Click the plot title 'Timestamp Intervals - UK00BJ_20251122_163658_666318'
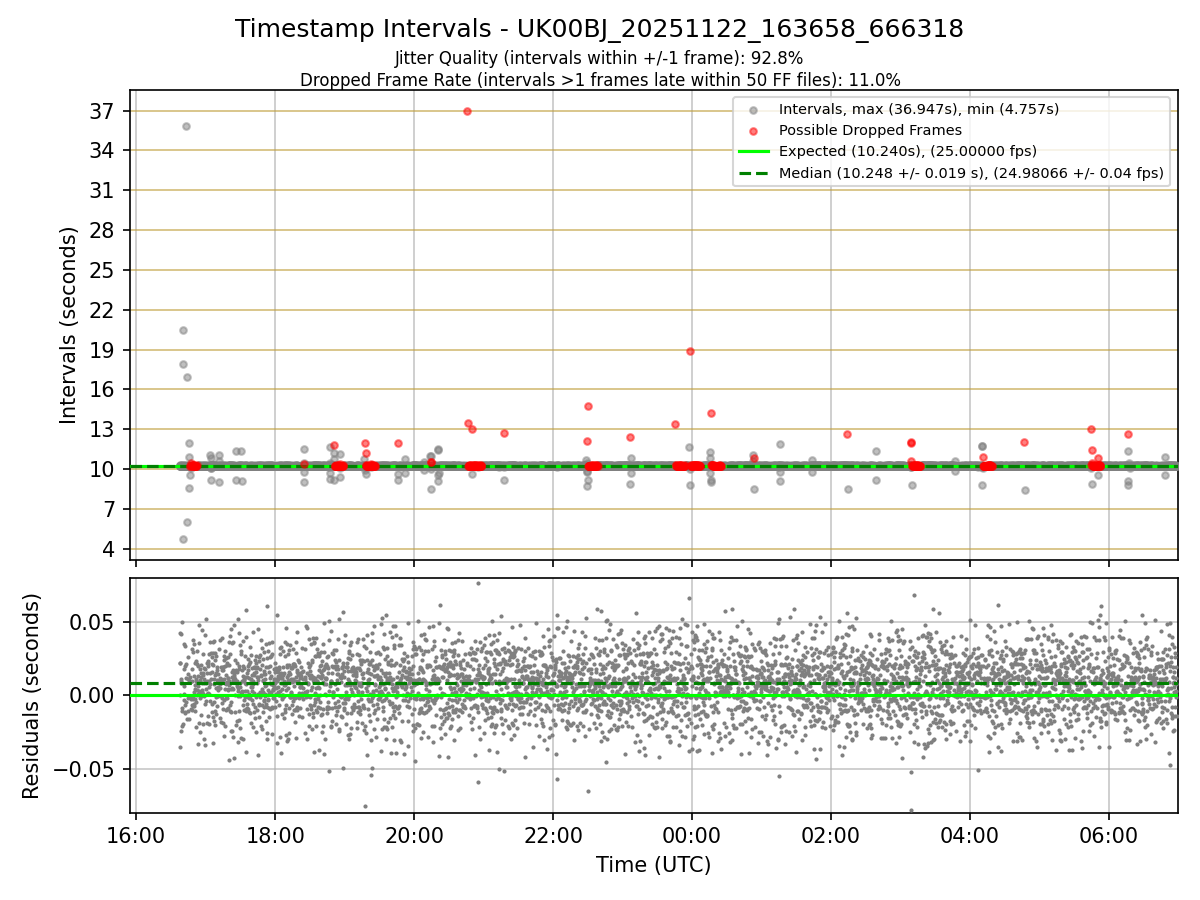 point(599,29)
